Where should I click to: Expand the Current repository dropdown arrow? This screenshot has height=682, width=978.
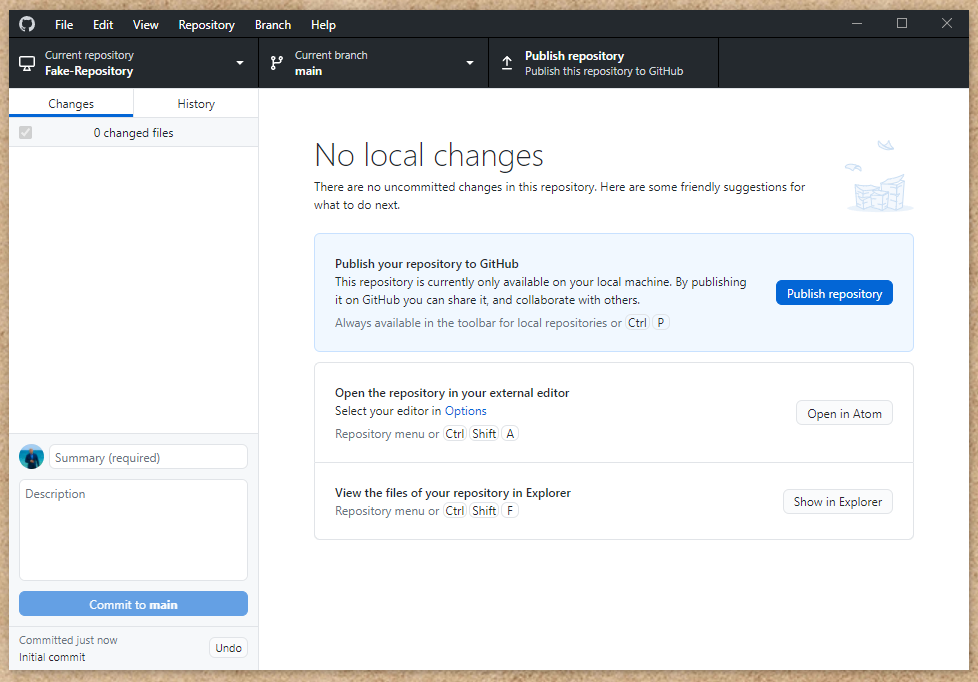pyautogui.click(x=240, y=63)
